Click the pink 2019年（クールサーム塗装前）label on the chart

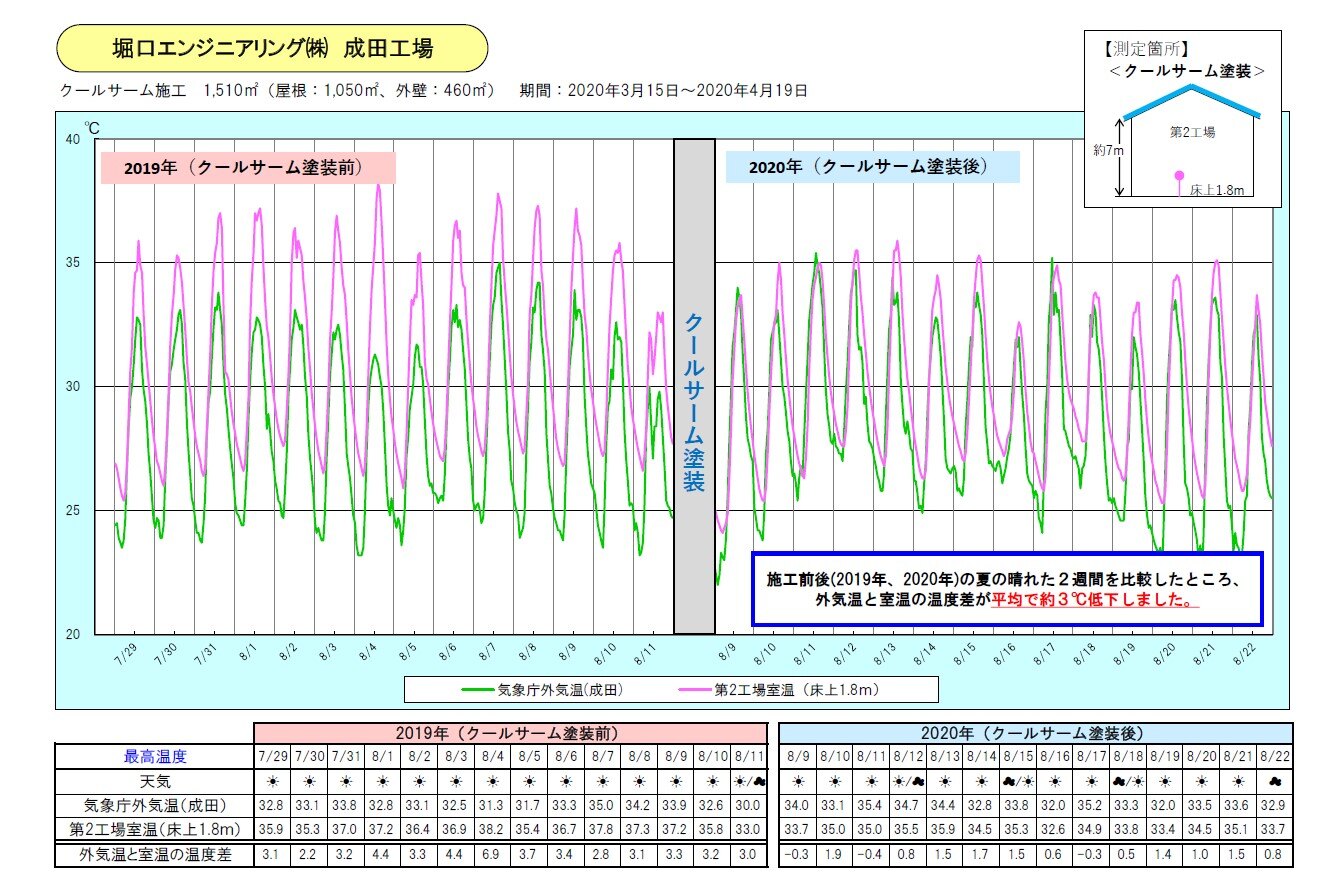click(x=248, y=167)
